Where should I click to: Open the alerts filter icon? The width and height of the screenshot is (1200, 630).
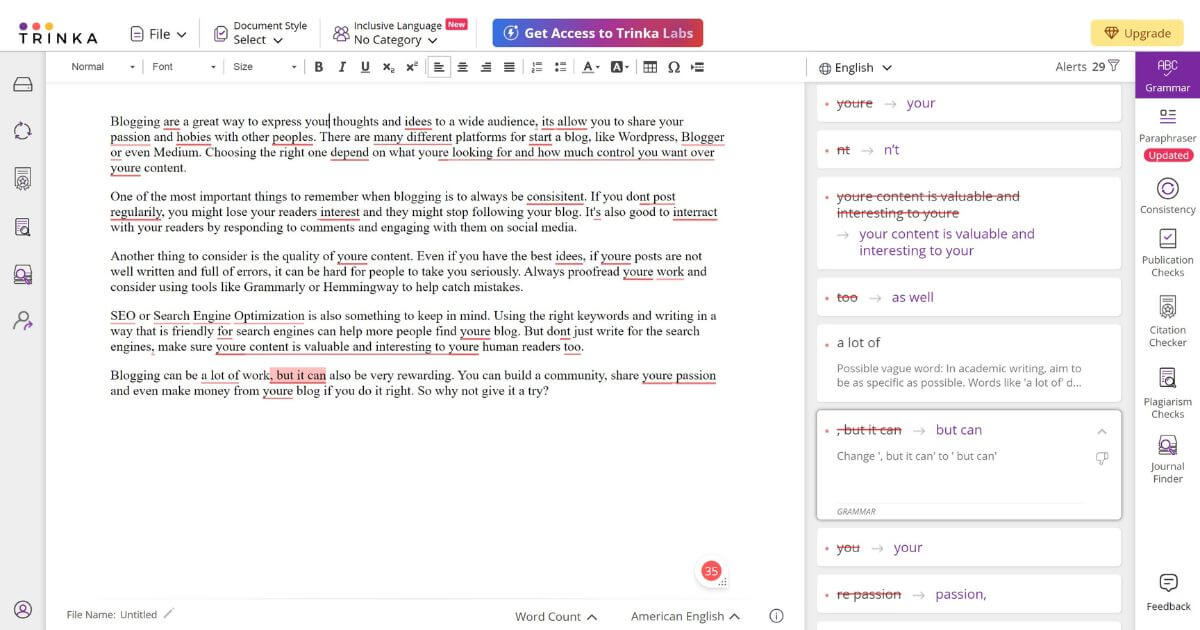click(1114, 66)
